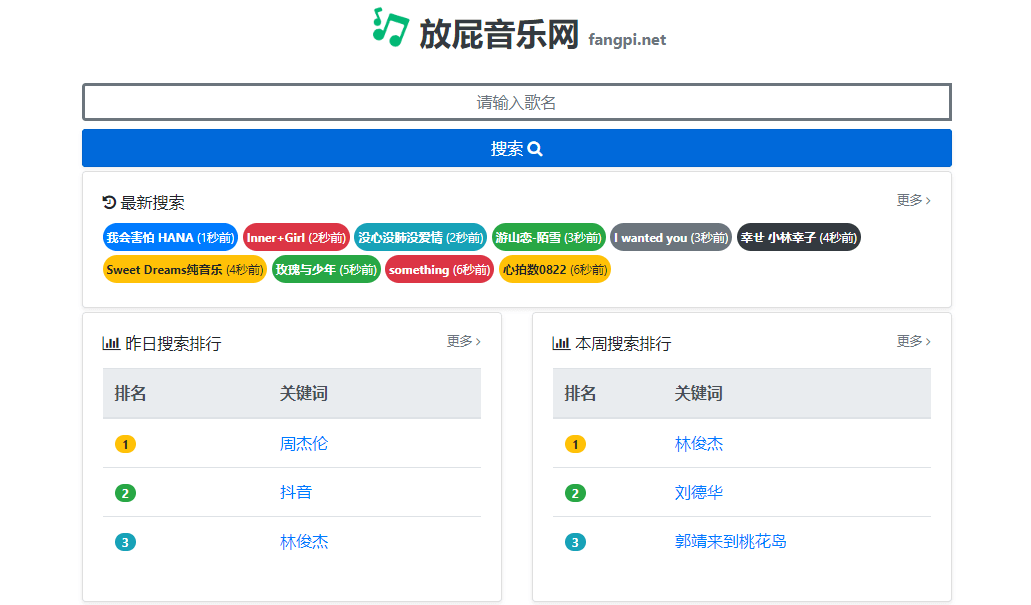Image resolution: width=1031 pixels, height=605 pixels.
Task: Select the 刘德华 keyword link
Action: [699, 492]
